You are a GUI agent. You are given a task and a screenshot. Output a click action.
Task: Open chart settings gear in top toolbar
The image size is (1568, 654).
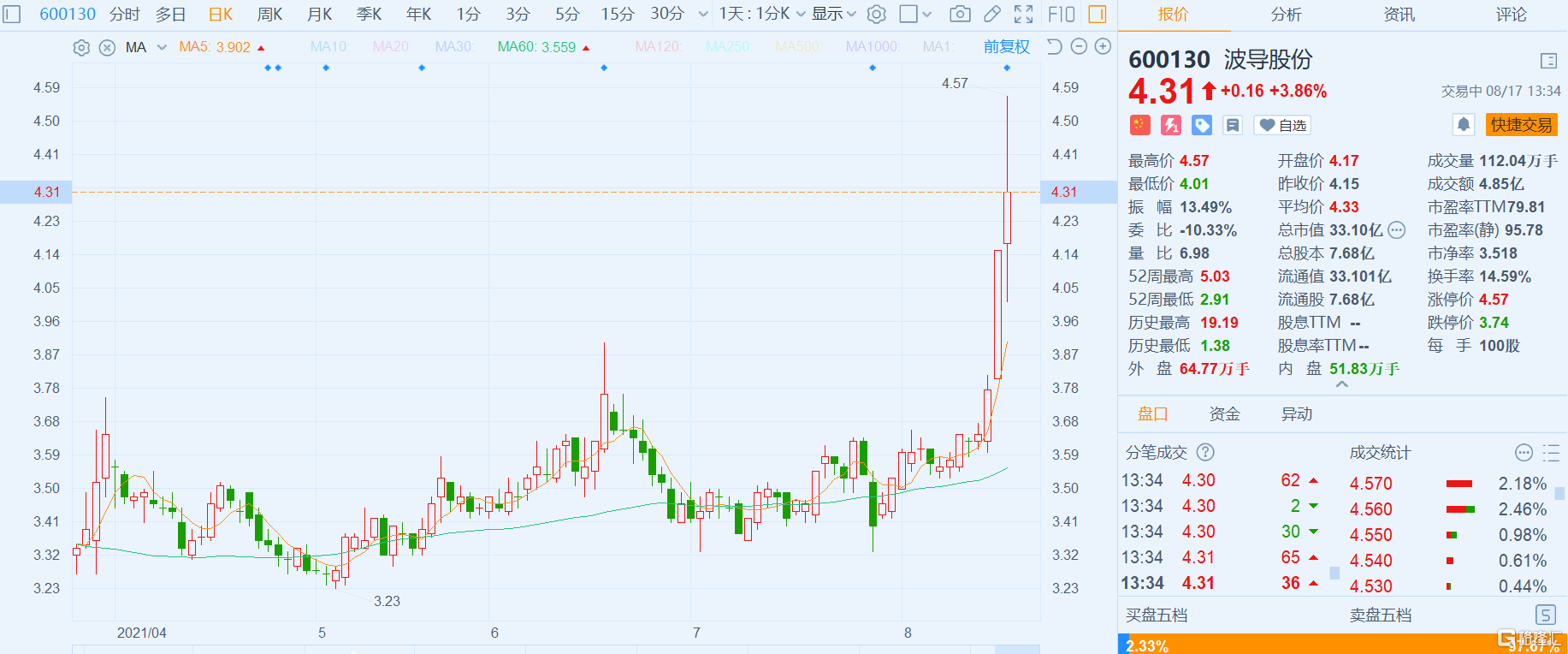[876, 14]
